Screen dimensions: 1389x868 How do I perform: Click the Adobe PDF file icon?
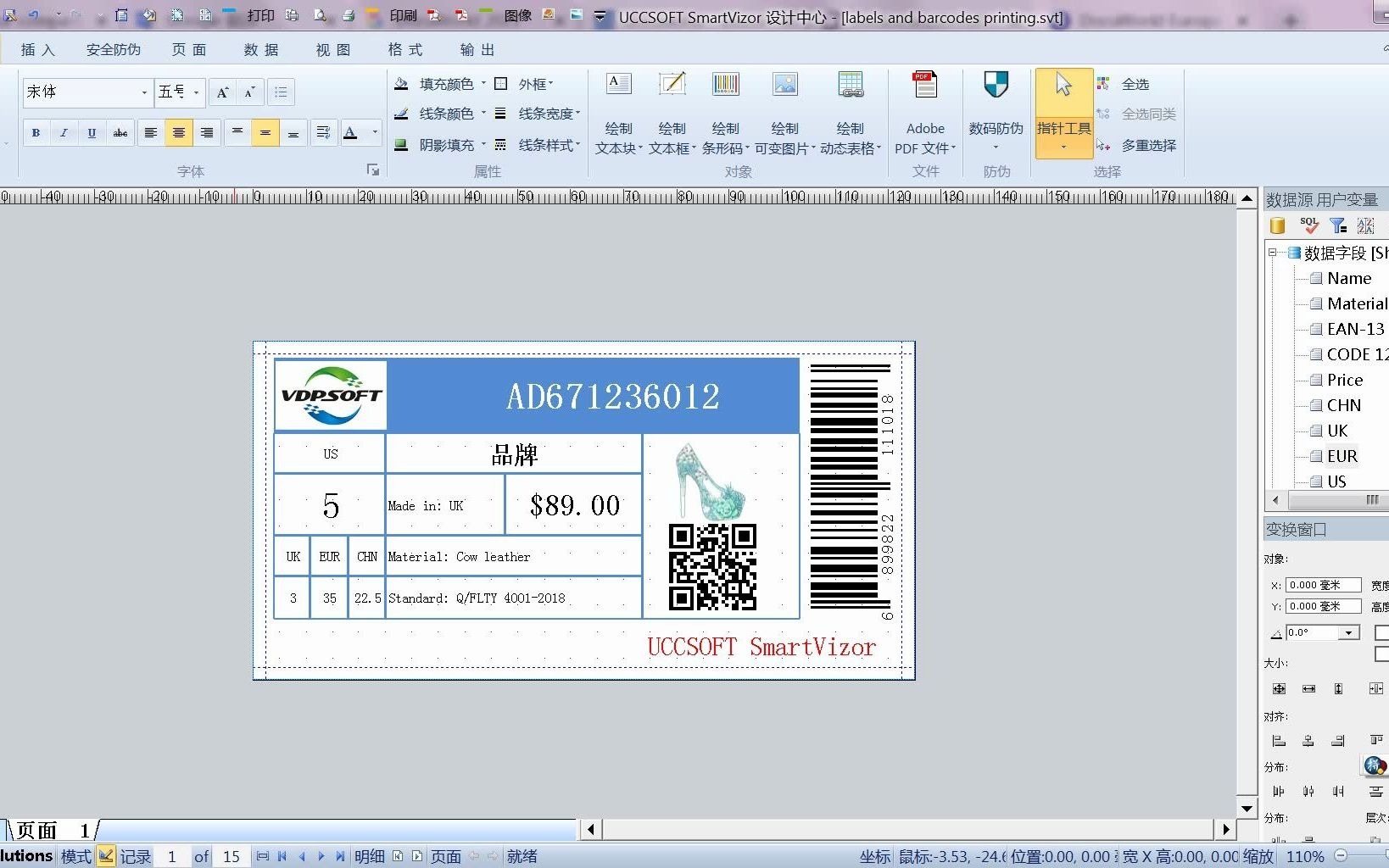point(925,84)
